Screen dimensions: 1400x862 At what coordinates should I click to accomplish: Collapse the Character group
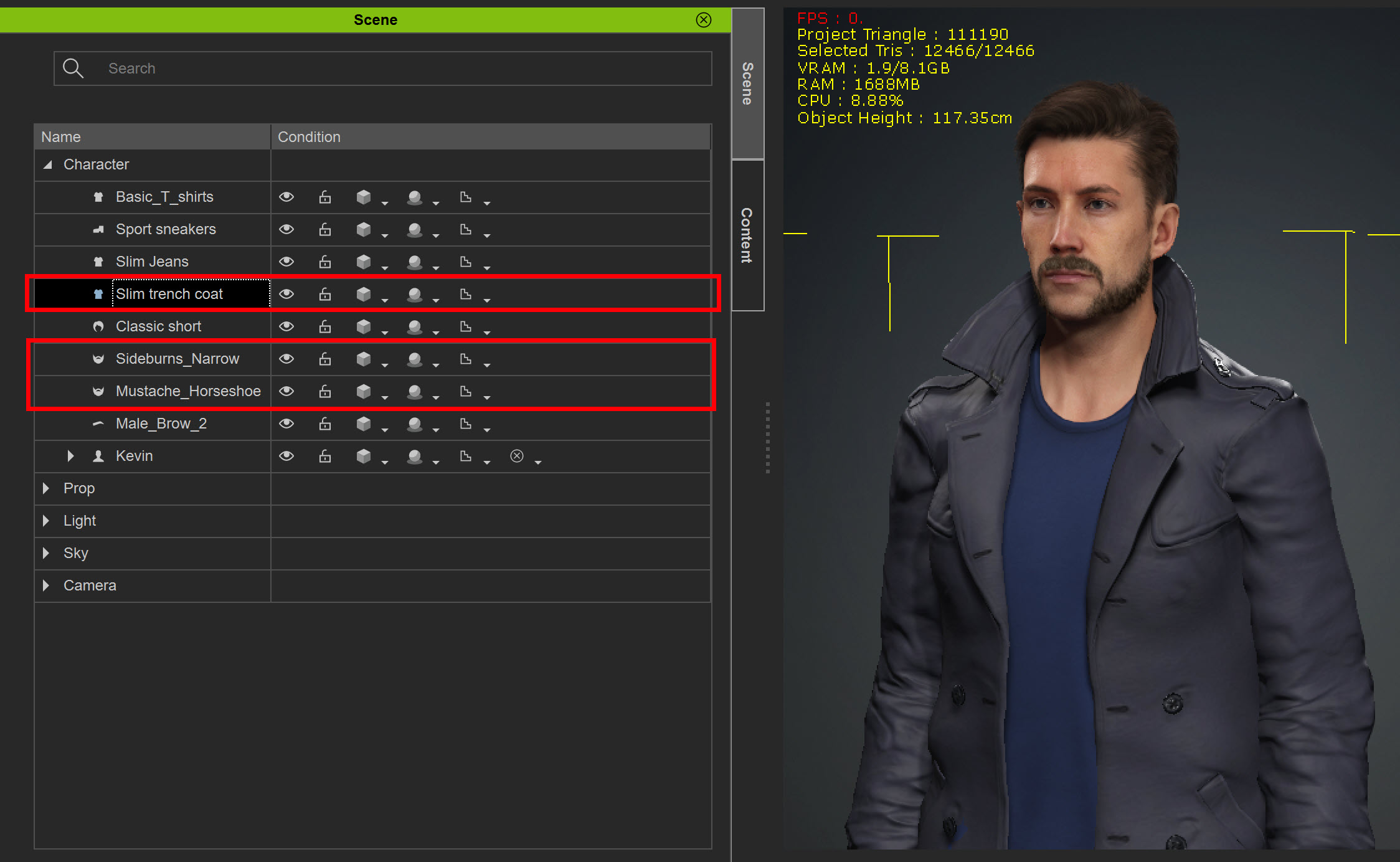pos(47,164)
